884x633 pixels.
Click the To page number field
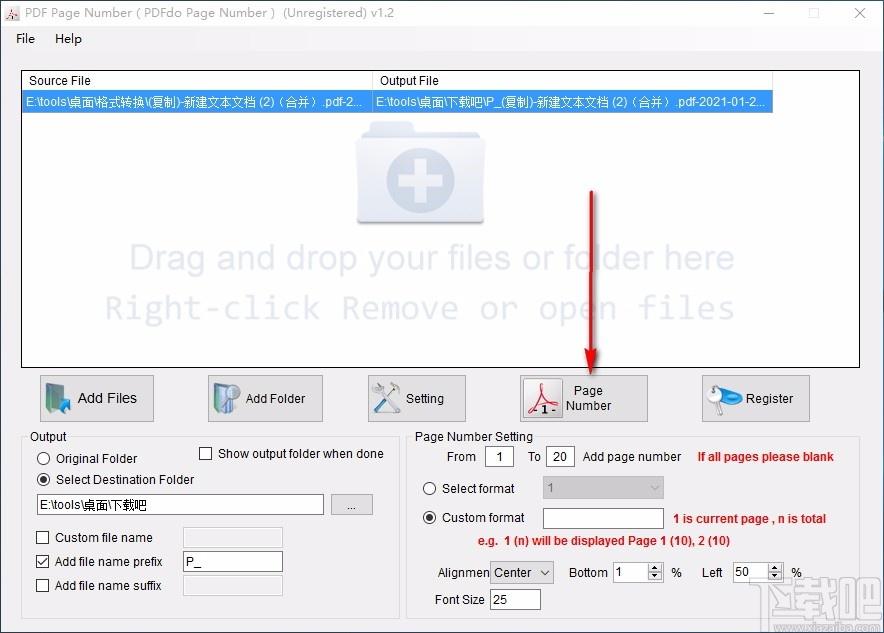(560, 457)
